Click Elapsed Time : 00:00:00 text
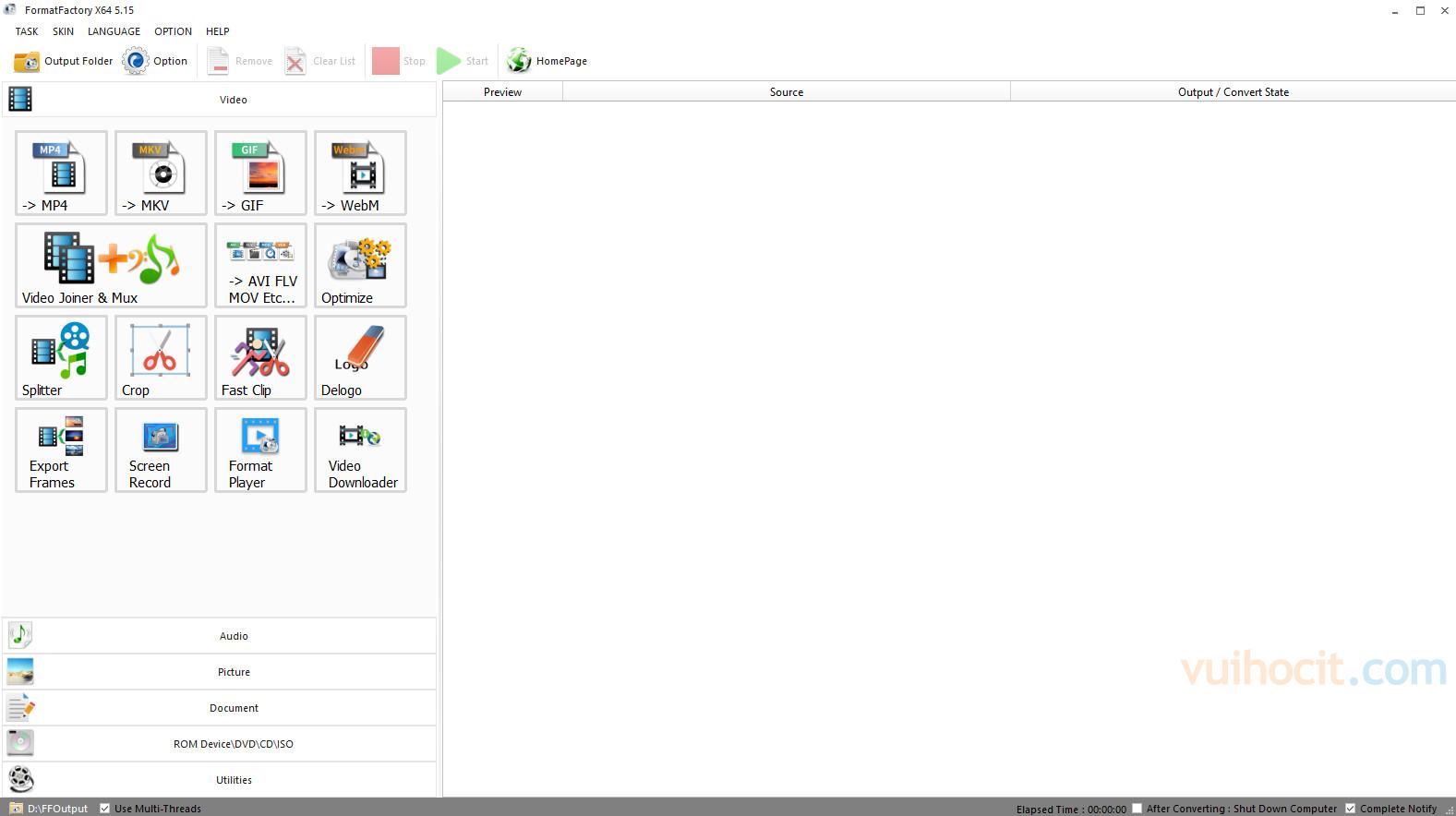The width and height of the screenshot is (1456, 816). tap(1071, 810)
